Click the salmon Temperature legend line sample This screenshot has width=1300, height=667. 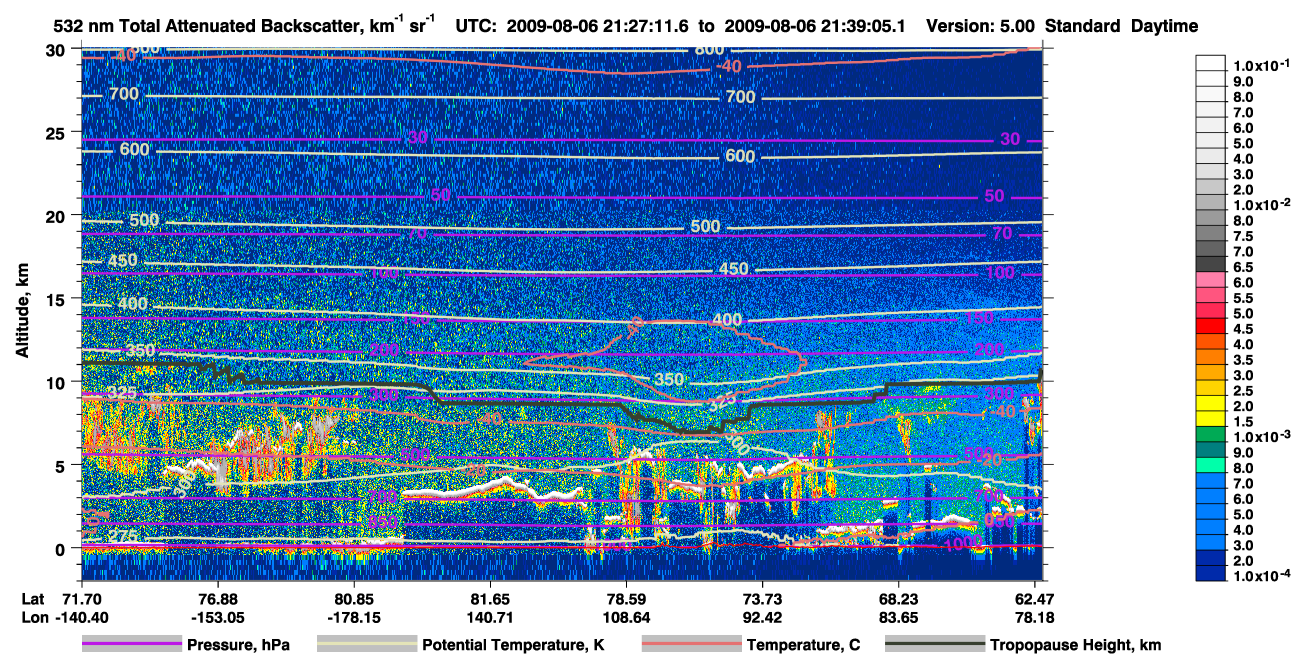point(690,645)
